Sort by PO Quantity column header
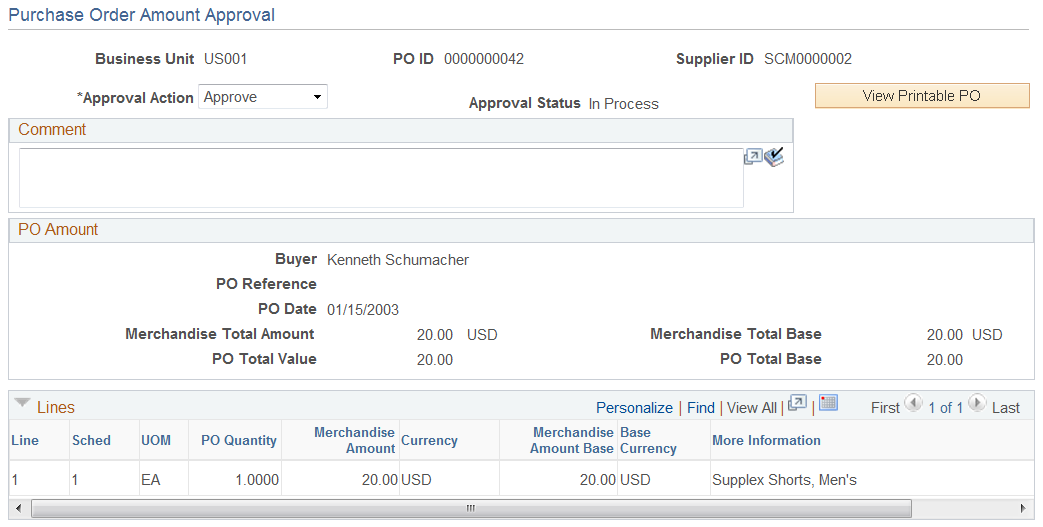 point(239,440)
